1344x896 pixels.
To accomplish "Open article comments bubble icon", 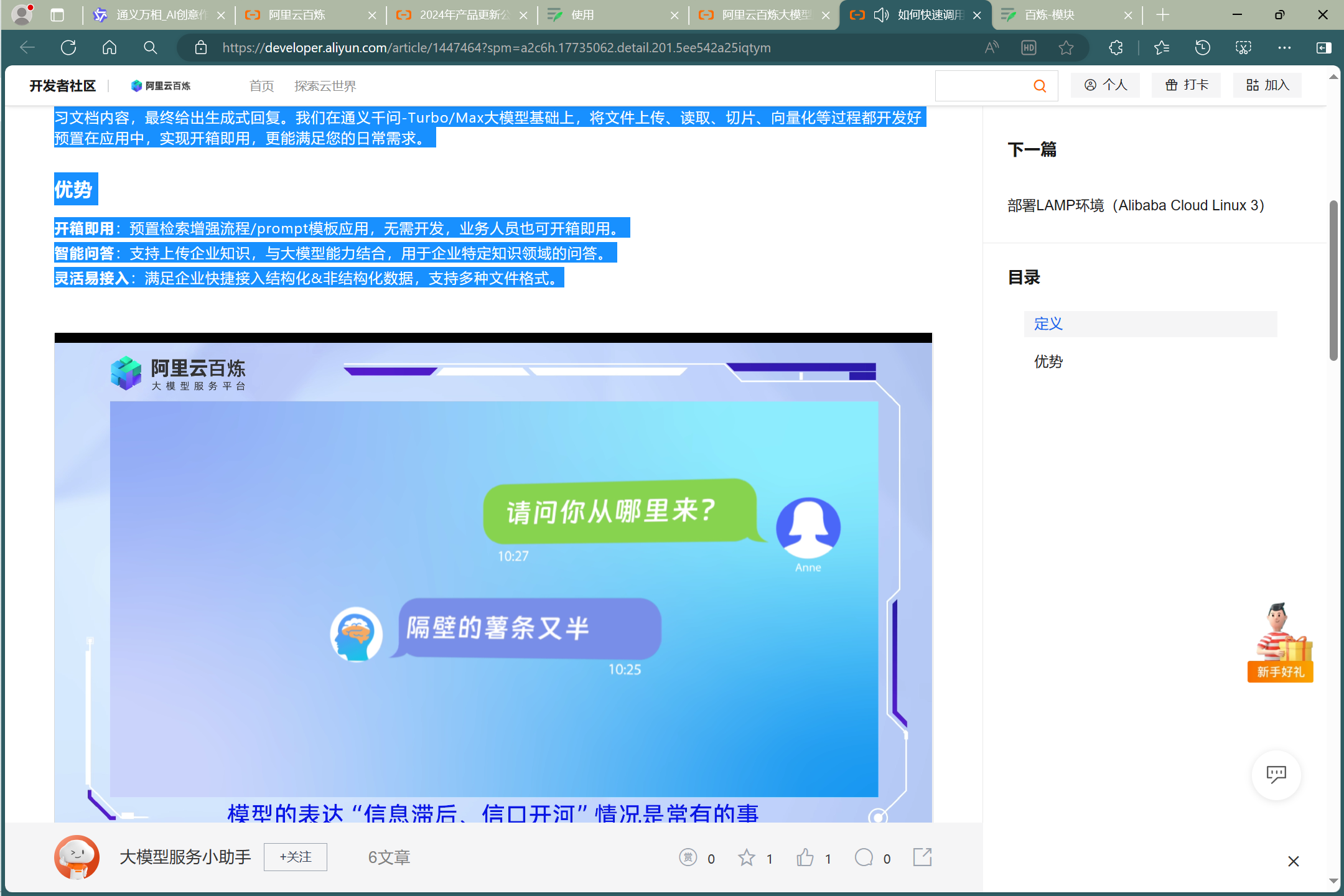I will (x=864, y=857).
